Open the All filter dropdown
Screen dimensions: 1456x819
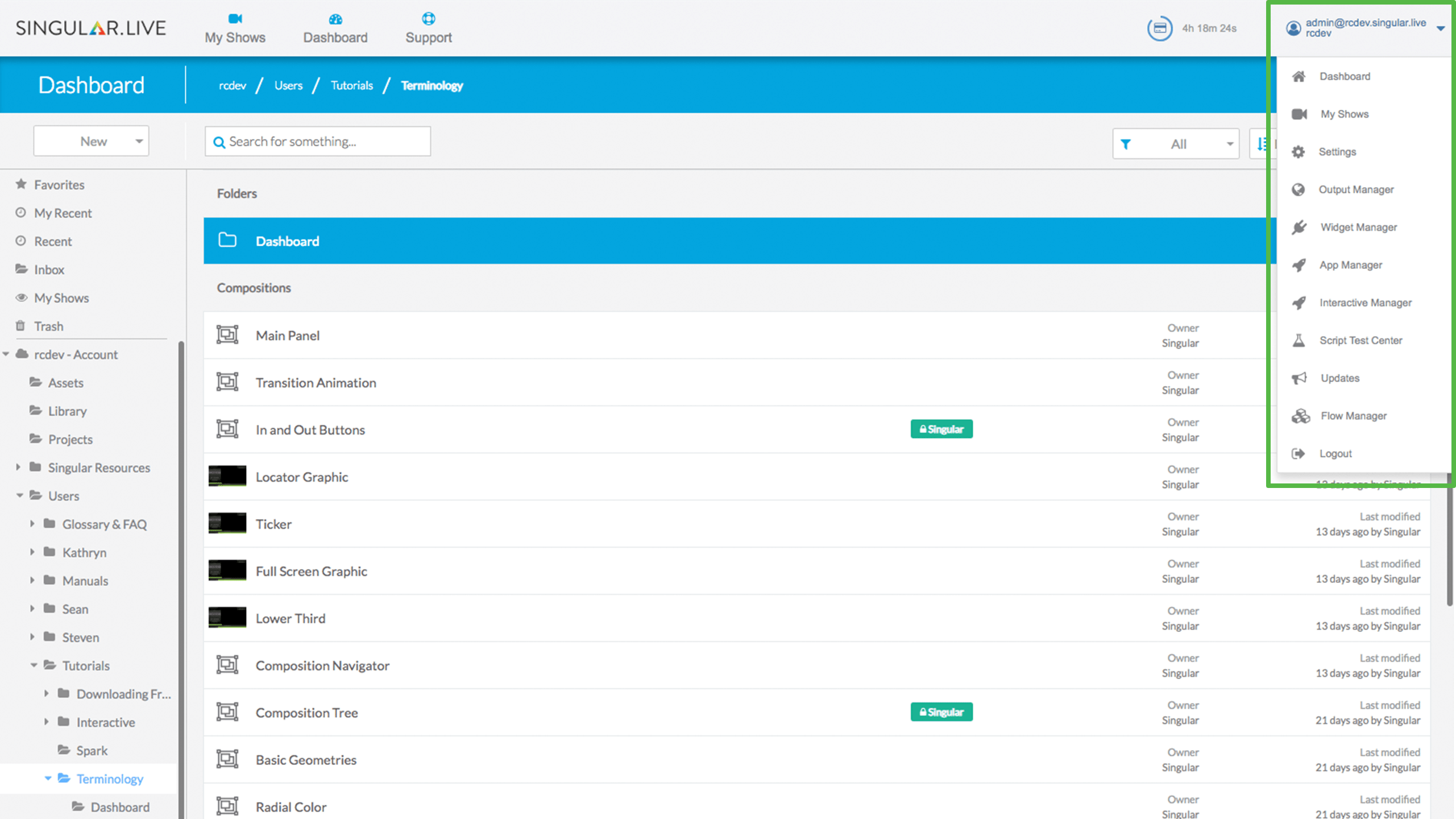click(1176, 144)
